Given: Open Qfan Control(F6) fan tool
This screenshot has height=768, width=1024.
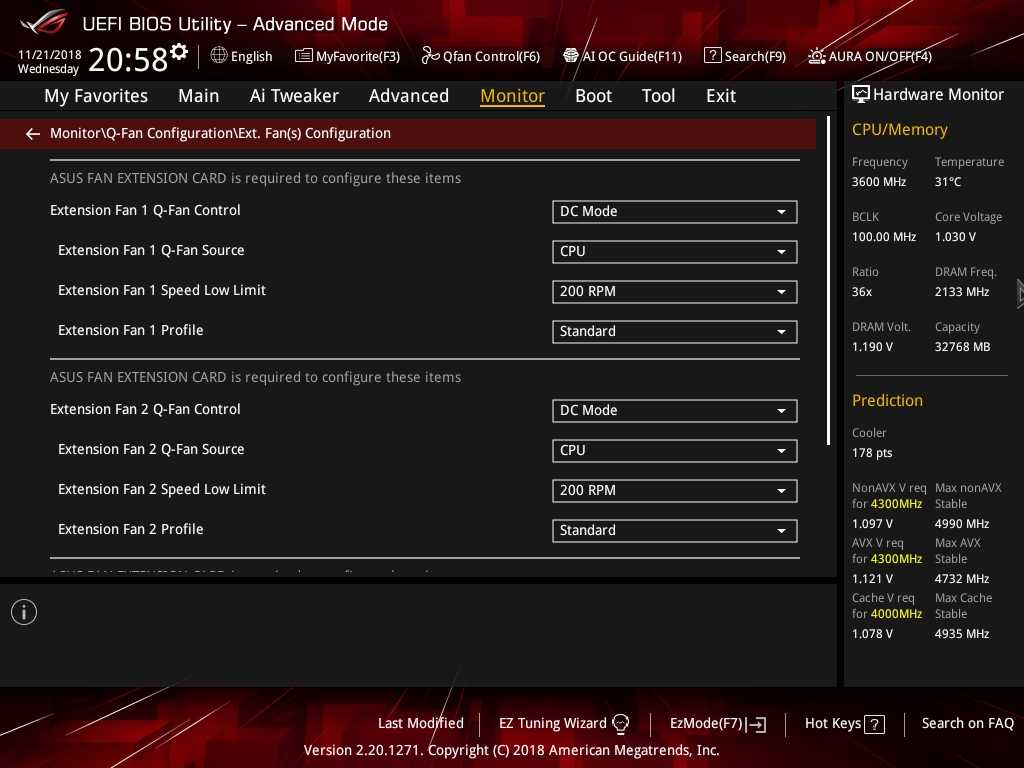Looking at the screenshot, I should [480, 56].
